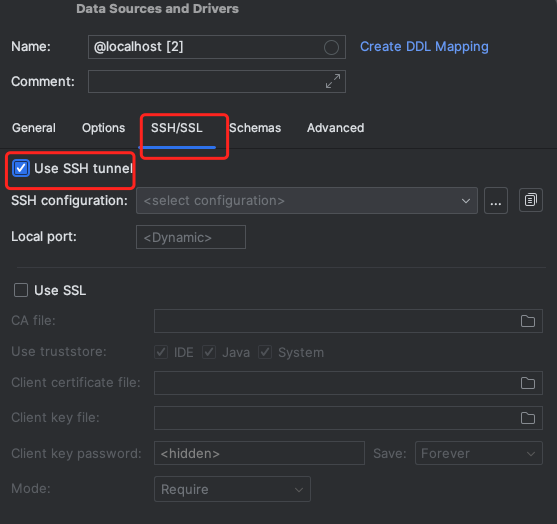Enable the Use SSL checkbox
Image resolution: width=557 pixels, height=524 pixels.
tap(21, 290)
